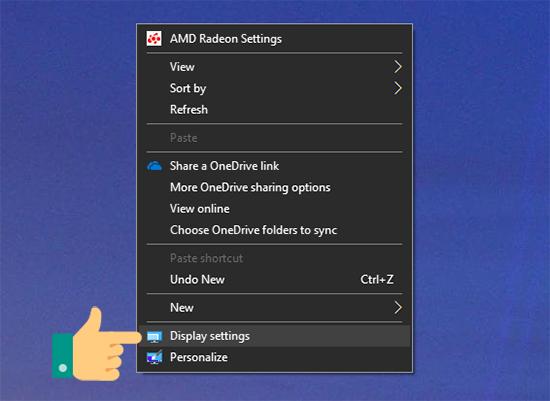Choose Sort by in context menu
Screen dimensions: 550x401
[x=274, y=88]
